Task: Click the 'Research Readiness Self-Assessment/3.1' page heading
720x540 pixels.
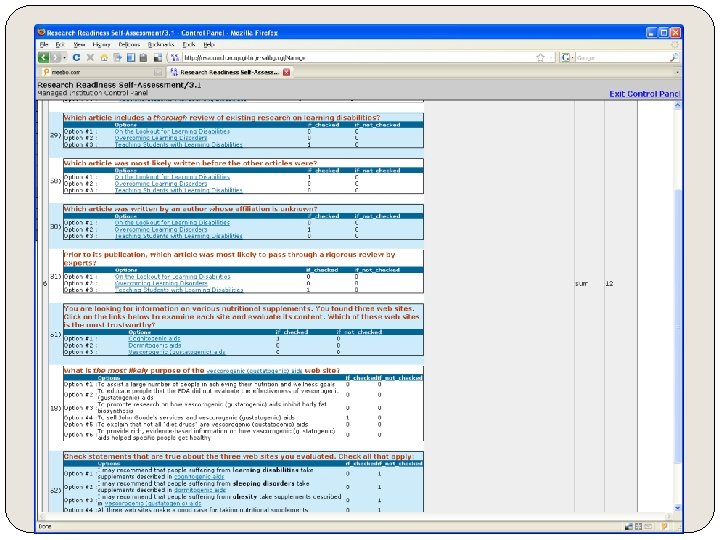Action: click(x=119, y=85)
